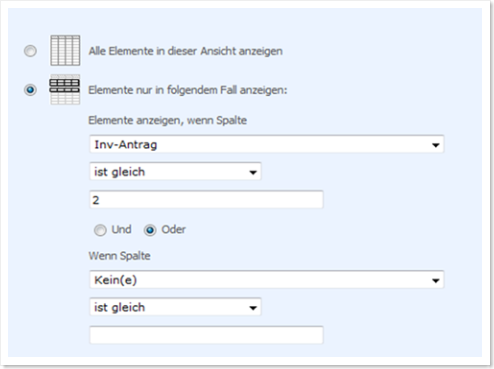Click the arrow on the second 'ist gleich' dropdown
The image size is (494, 369).
click(253, 308)
